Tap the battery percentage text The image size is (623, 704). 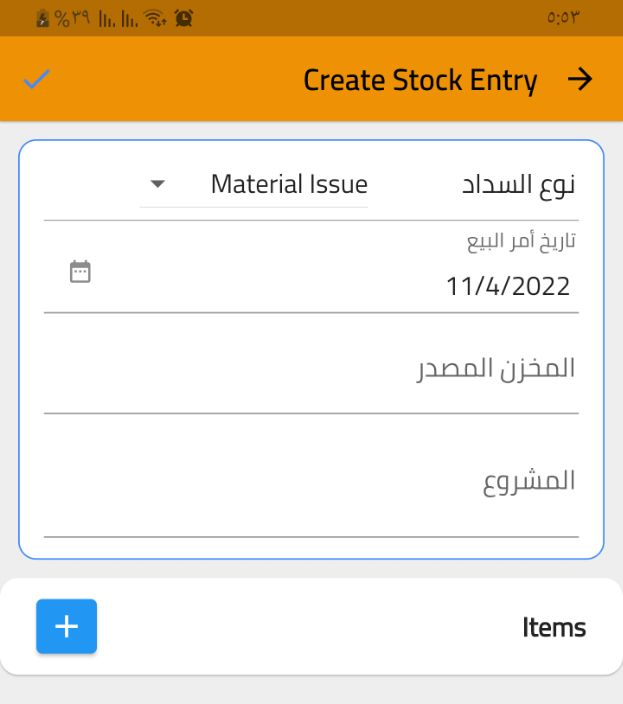pyautogui.click(x=73, y=18)
